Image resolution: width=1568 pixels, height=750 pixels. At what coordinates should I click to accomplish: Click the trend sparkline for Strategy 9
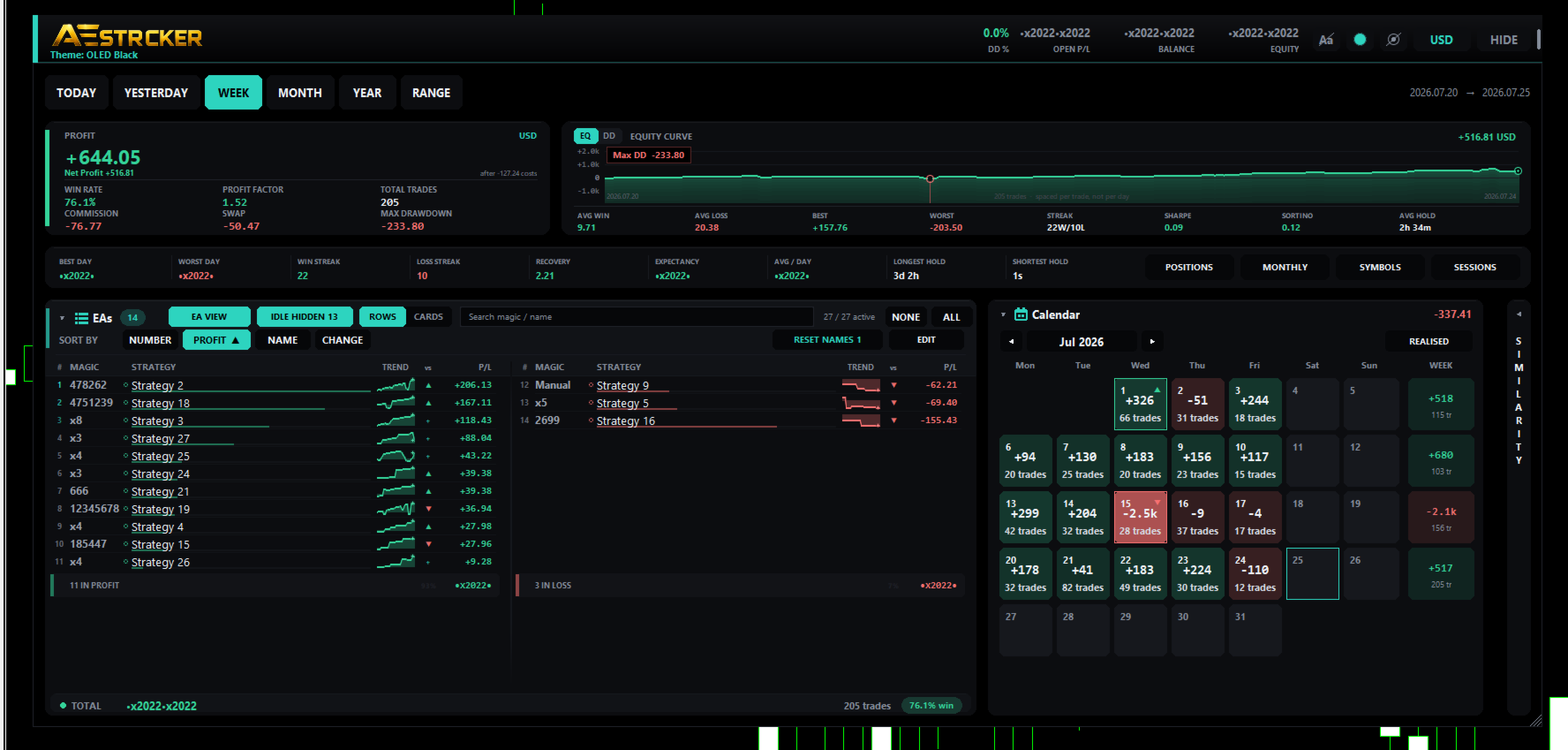point(861,385)
